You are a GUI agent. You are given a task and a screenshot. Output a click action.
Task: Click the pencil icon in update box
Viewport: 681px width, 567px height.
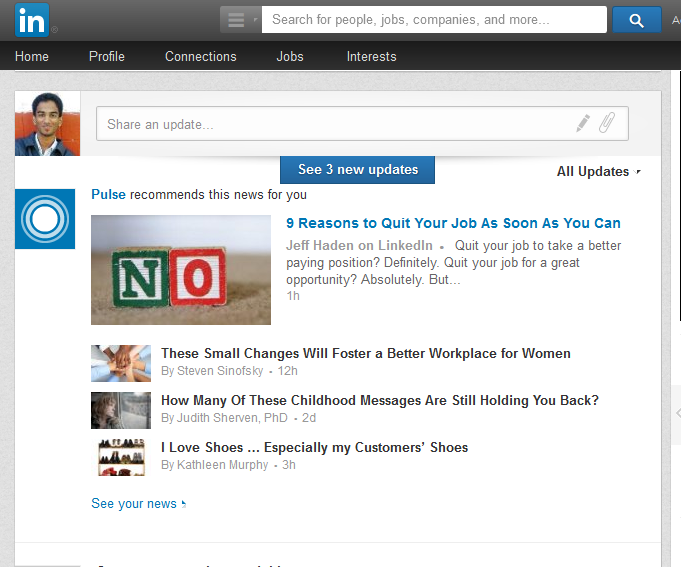(x=583, y=123)
